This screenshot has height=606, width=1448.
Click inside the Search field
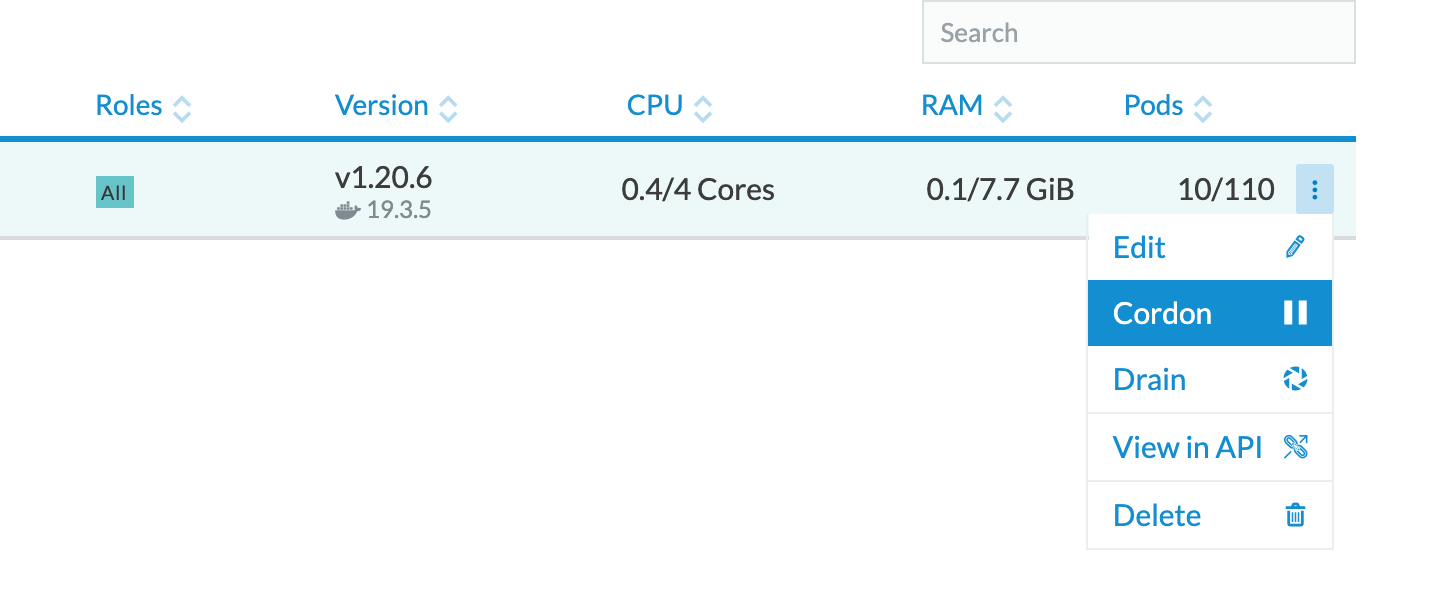1138,32
